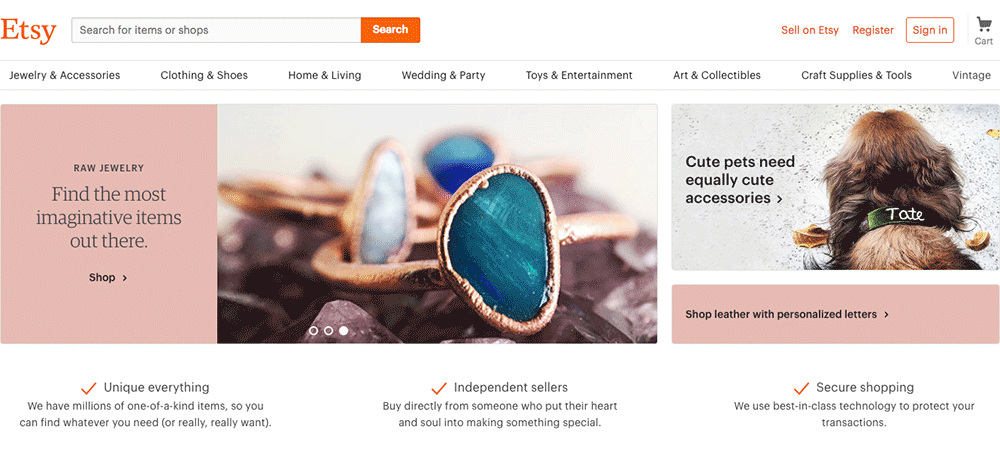Click the Unique everything checkmark icon
The width and height of the screenshot is (1000, 466).
pyautogui.click(x=88, y=388)
